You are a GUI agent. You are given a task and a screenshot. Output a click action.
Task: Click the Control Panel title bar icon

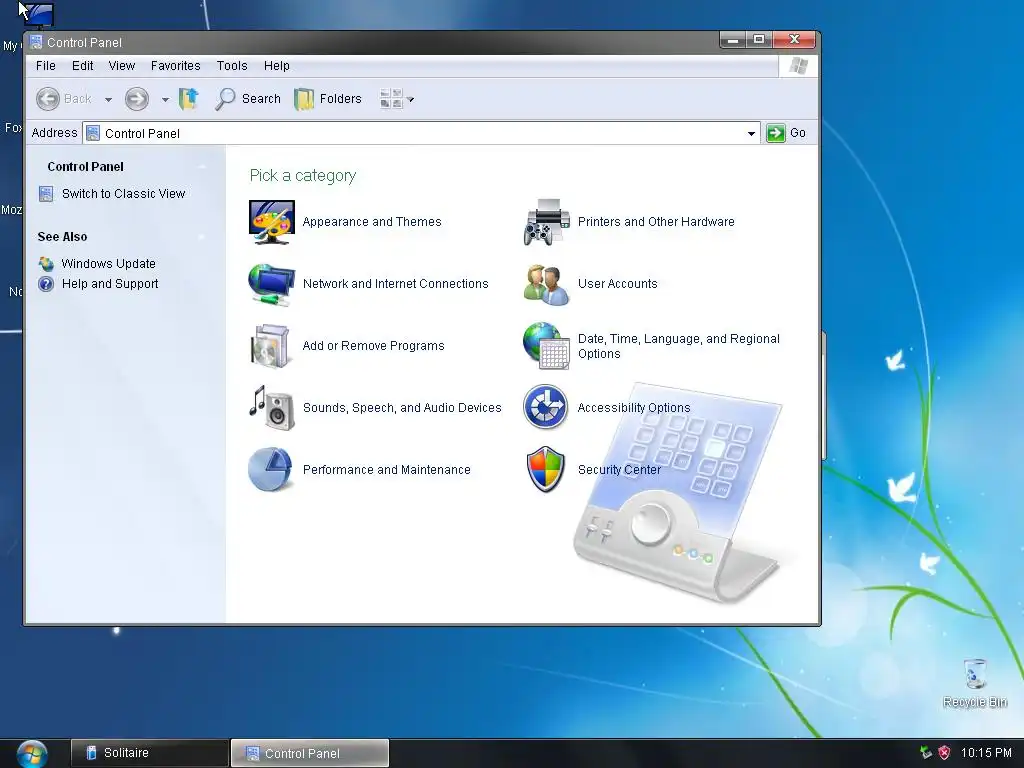pyautogui.click(x=37, y=42)
